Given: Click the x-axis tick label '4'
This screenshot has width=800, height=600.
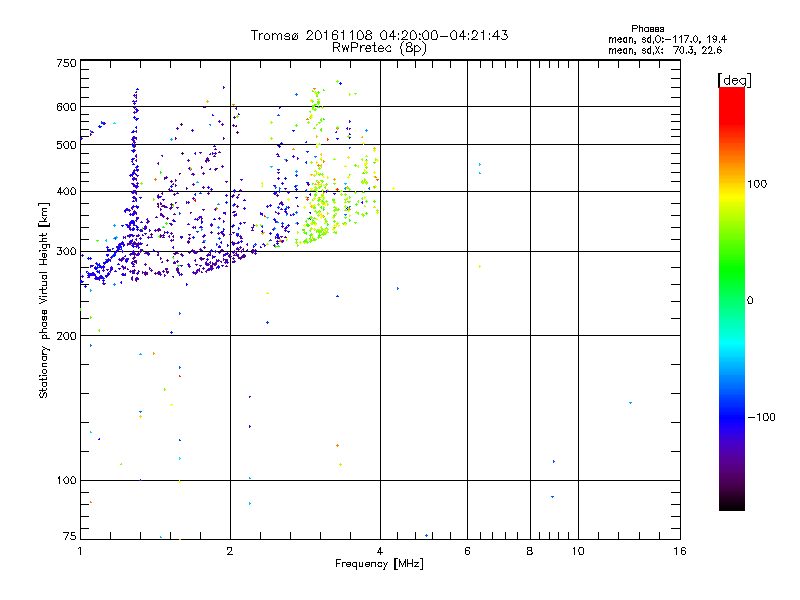Looking at the screenshot, I should [x=380, y=551].
